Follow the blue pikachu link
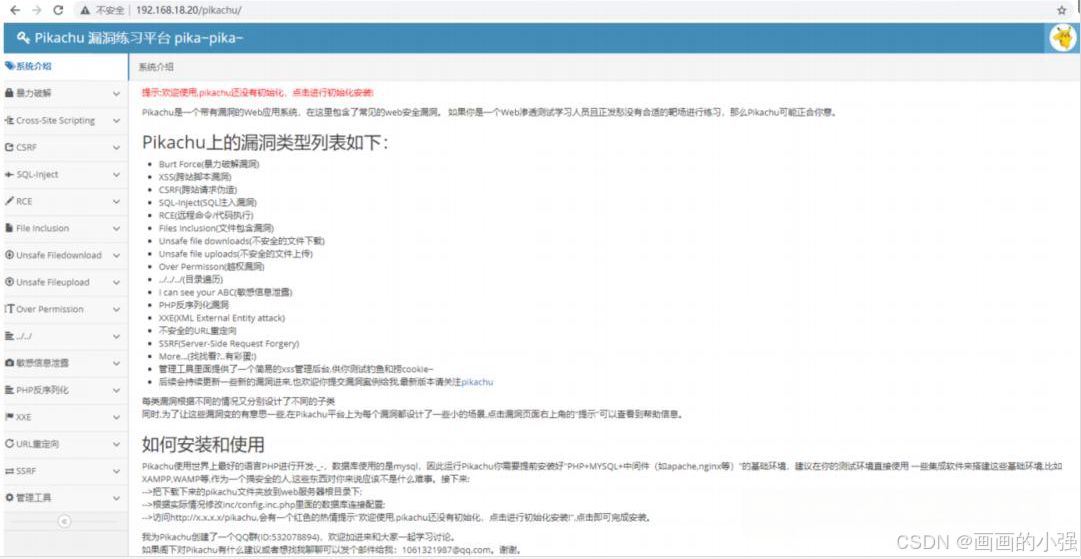Image resolution: width=1081 pixels, height=559 pixels. pos(477,381)
